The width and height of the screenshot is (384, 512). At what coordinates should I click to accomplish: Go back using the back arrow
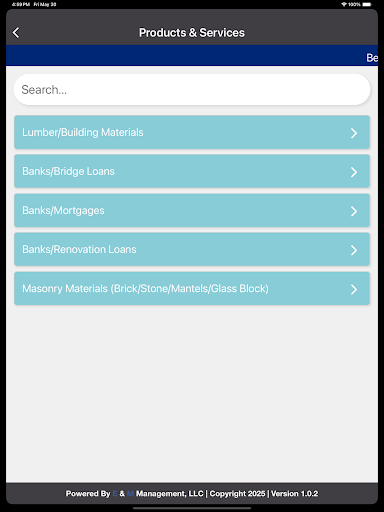tap(16, 33)
